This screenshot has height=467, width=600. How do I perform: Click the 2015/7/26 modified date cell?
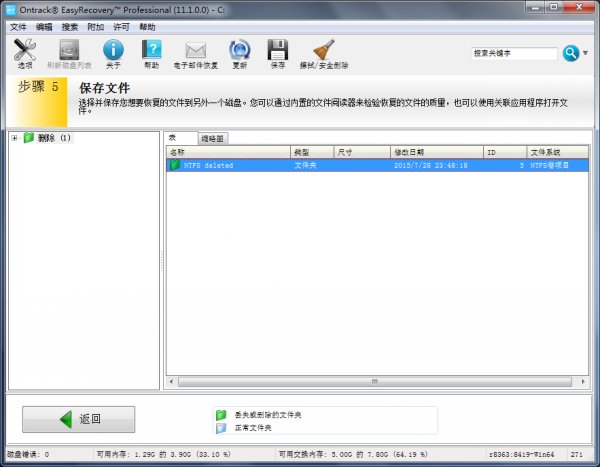tap(430, 165)
